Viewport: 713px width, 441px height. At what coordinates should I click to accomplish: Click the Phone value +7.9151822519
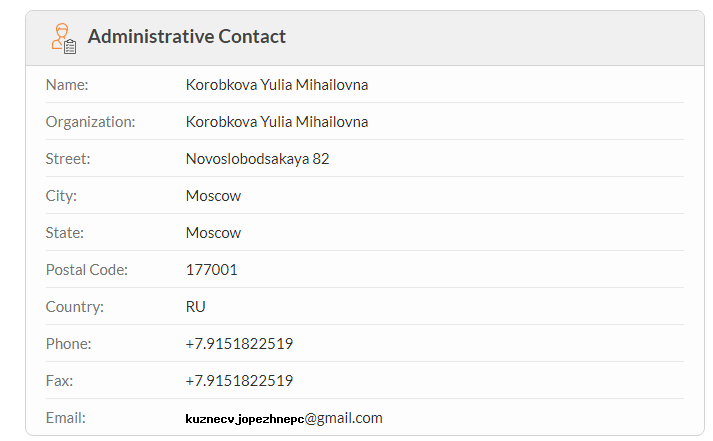tap(239, 344)
